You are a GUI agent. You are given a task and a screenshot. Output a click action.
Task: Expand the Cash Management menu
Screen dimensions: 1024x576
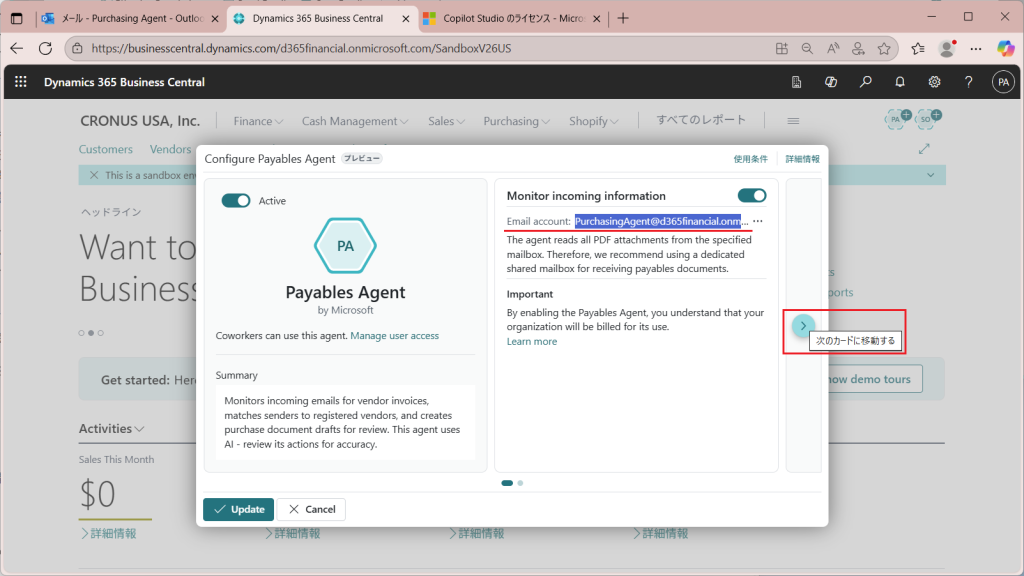(x=355, y=121)
